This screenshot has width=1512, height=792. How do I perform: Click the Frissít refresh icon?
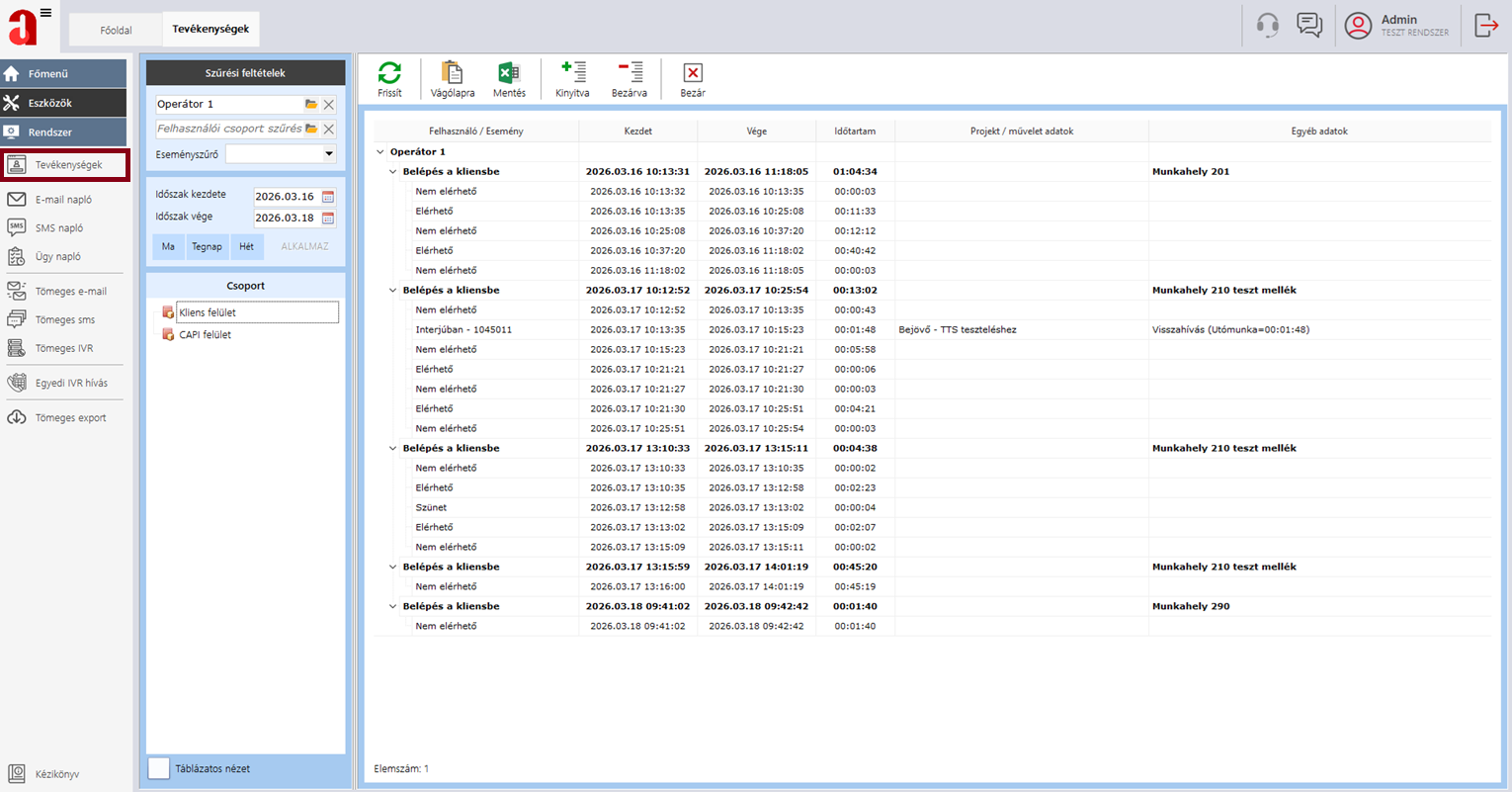pos(389,73)
